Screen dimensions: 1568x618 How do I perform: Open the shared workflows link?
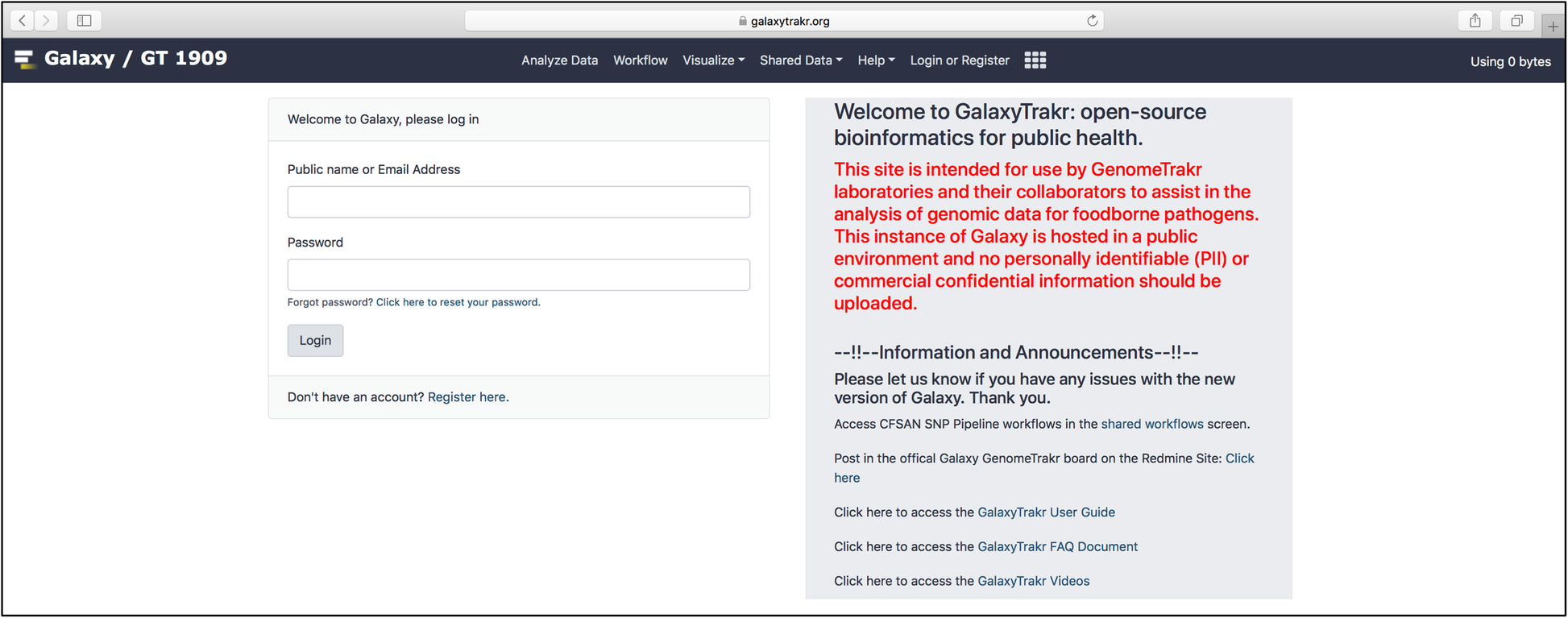pyautogui.click(x=1152, y=424)
